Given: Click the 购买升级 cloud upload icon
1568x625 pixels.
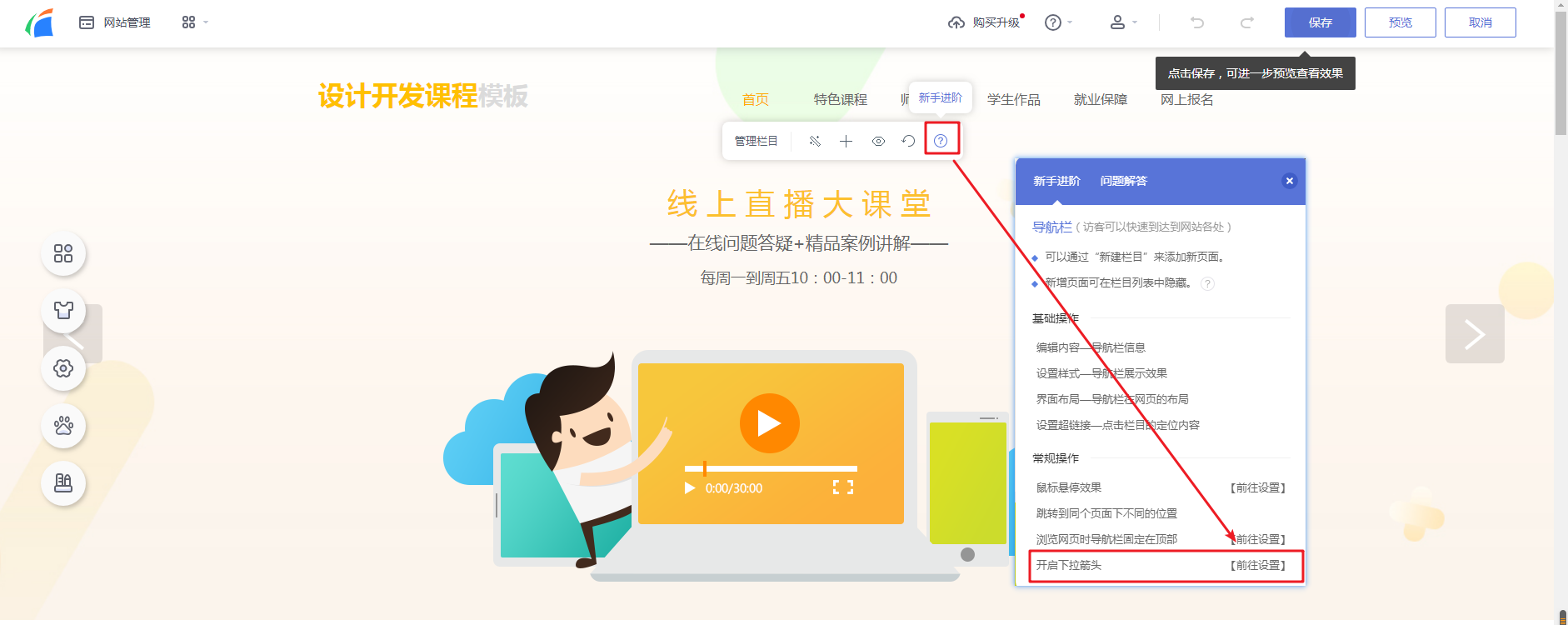Looking at the screenshot, I should pos(956,22).
